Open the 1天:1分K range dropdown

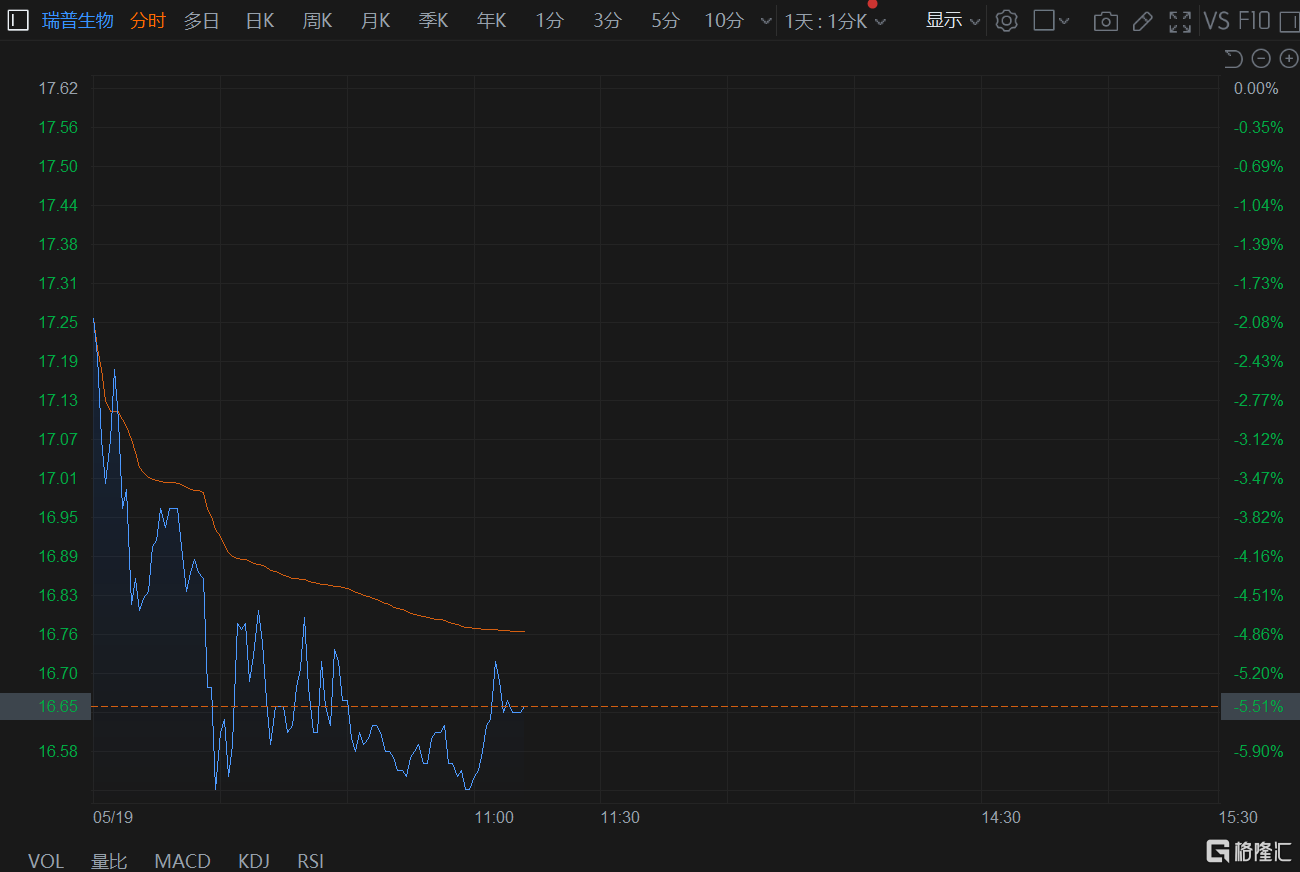835,21
